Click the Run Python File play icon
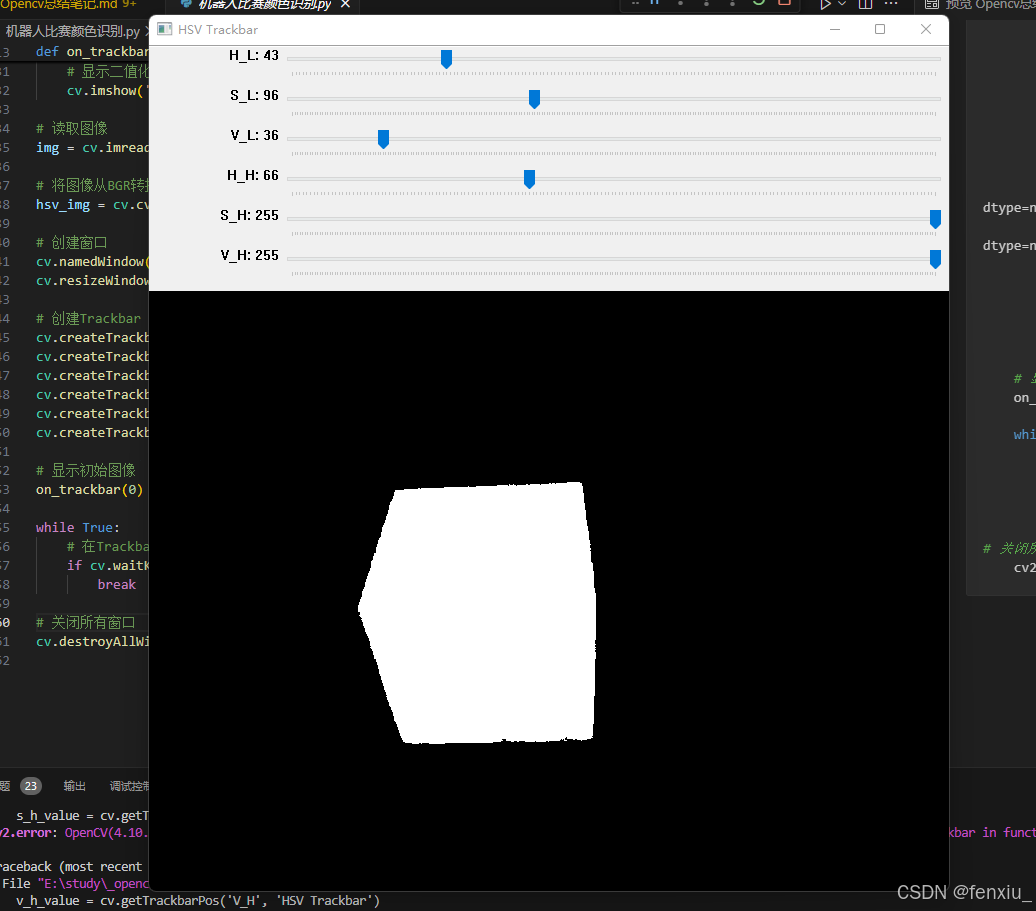 click(x=825, y=4)
